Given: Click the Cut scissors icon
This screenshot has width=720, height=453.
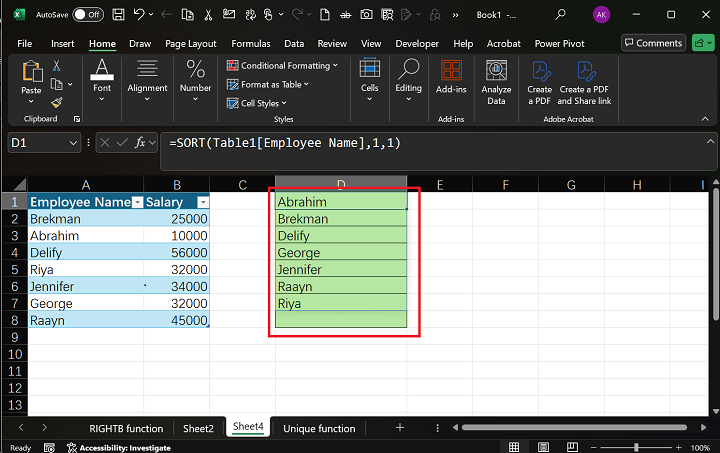Looking at the screenshot, I should [x=57, y=65].
